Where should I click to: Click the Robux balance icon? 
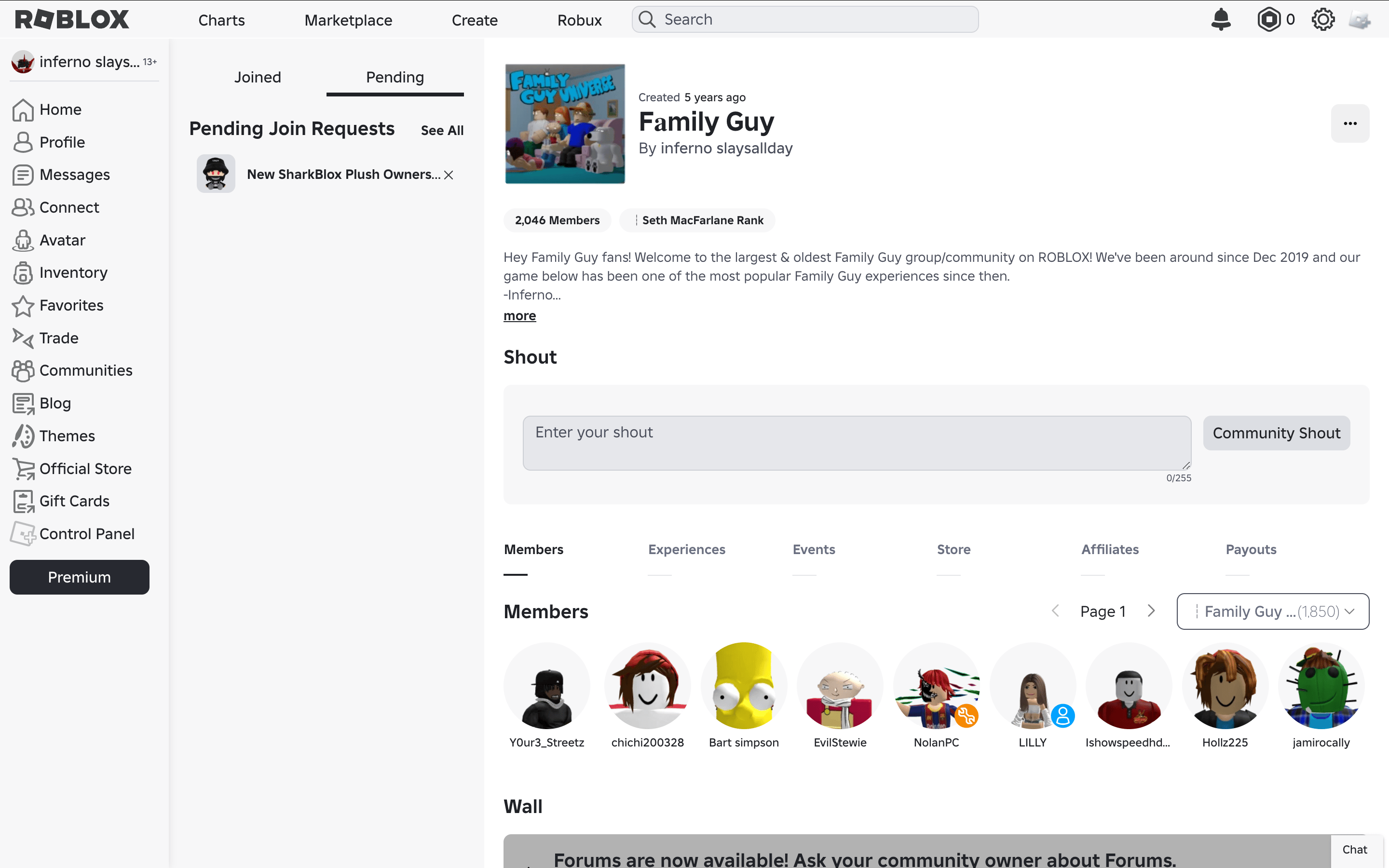pyautogui.click(x=1268, y=19)
